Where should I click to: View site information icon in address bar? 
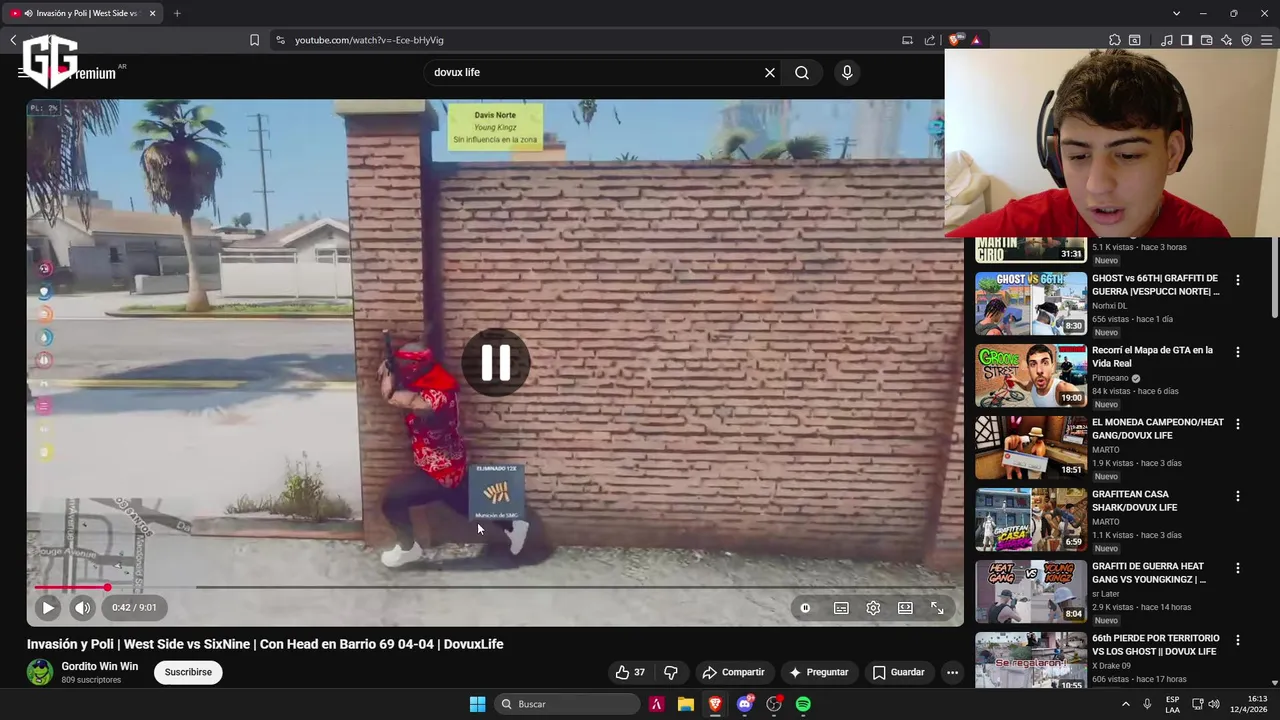[x=280, y=40]
